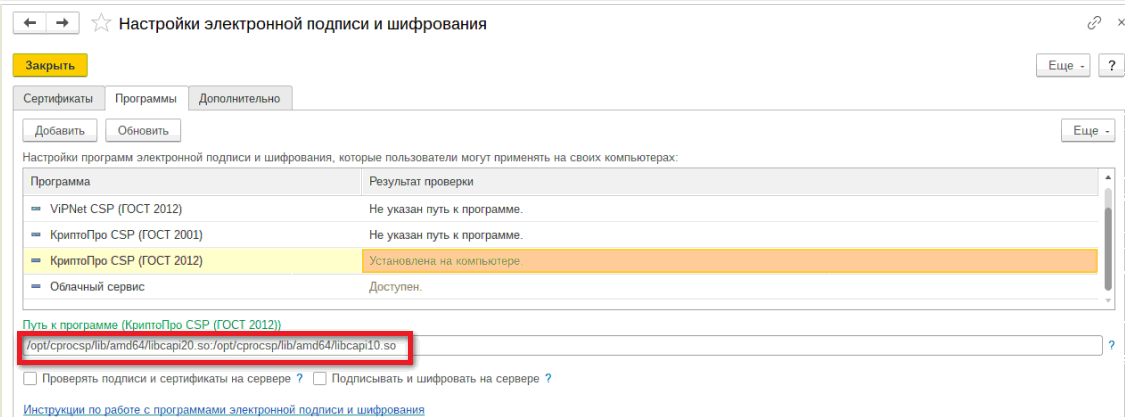Toggle 'Подписывать и шифровать на сервере' checkbox
1125x417 pixels.
320,379
